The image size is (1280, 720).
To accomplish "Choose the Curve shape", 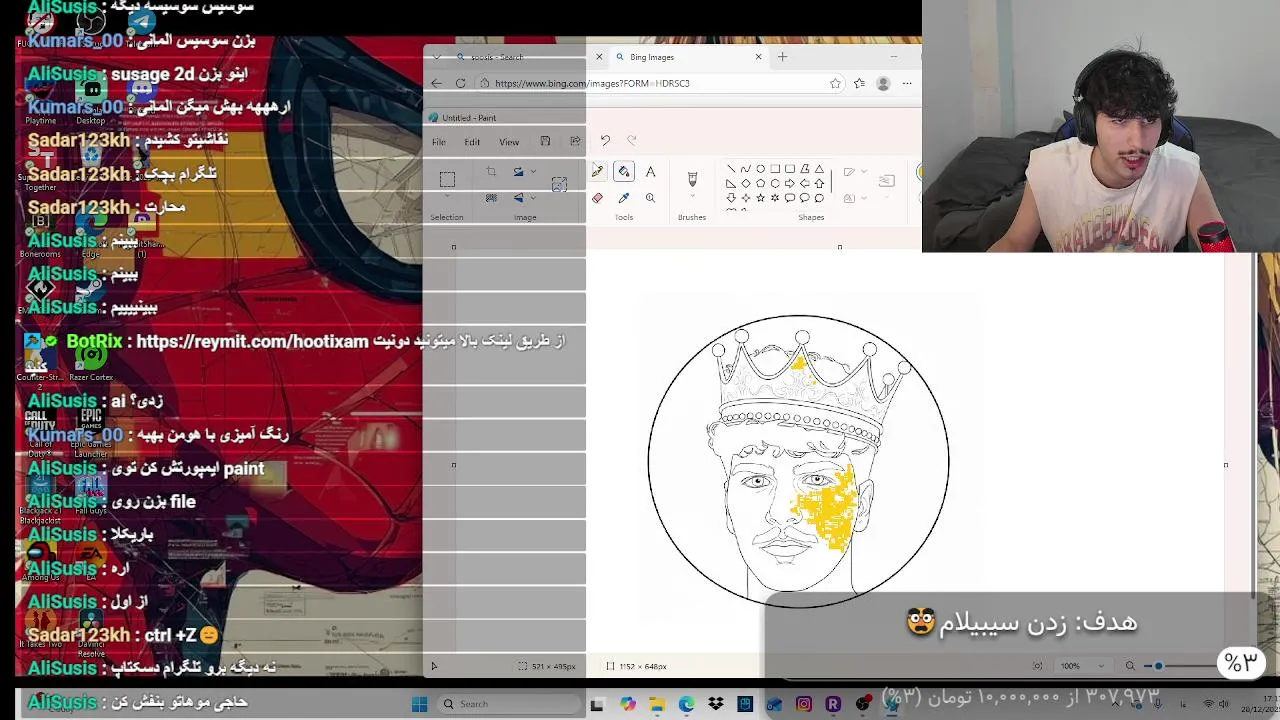I will click(746, 169).
